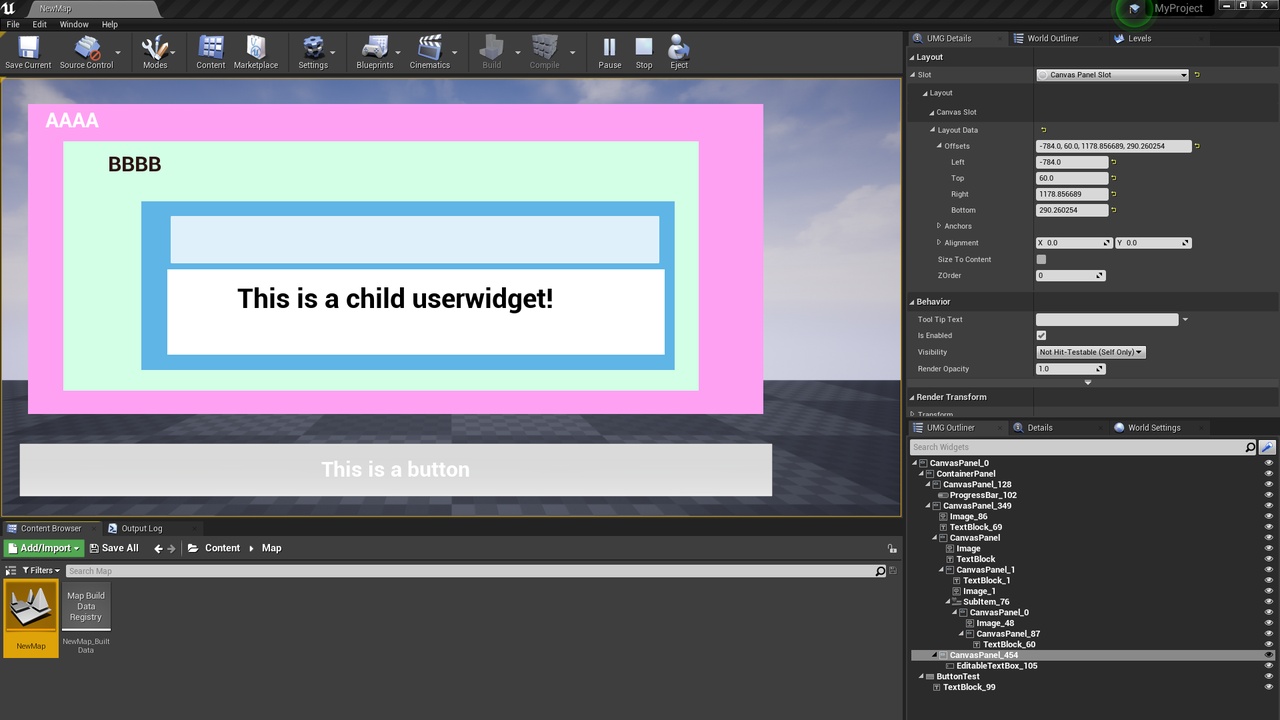Pause the simulation with Pause icon
This screenshot has height=720, width=1280.
(x=610, y=52)
